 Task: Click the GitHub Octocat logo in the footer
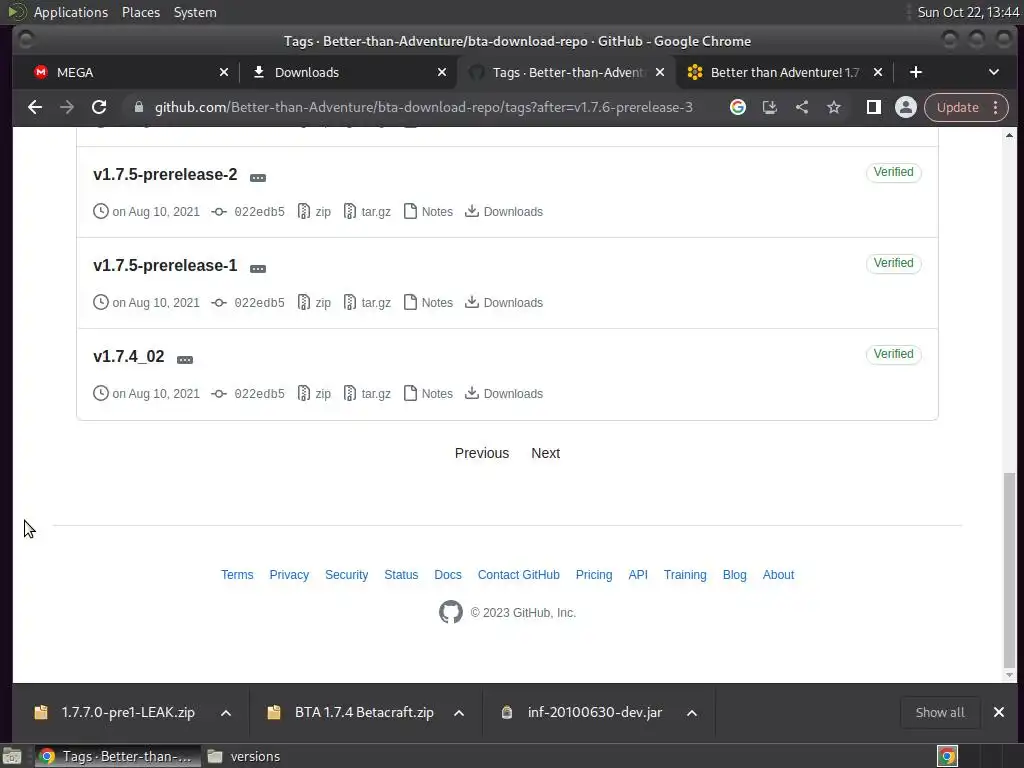(x=451, y=612)
